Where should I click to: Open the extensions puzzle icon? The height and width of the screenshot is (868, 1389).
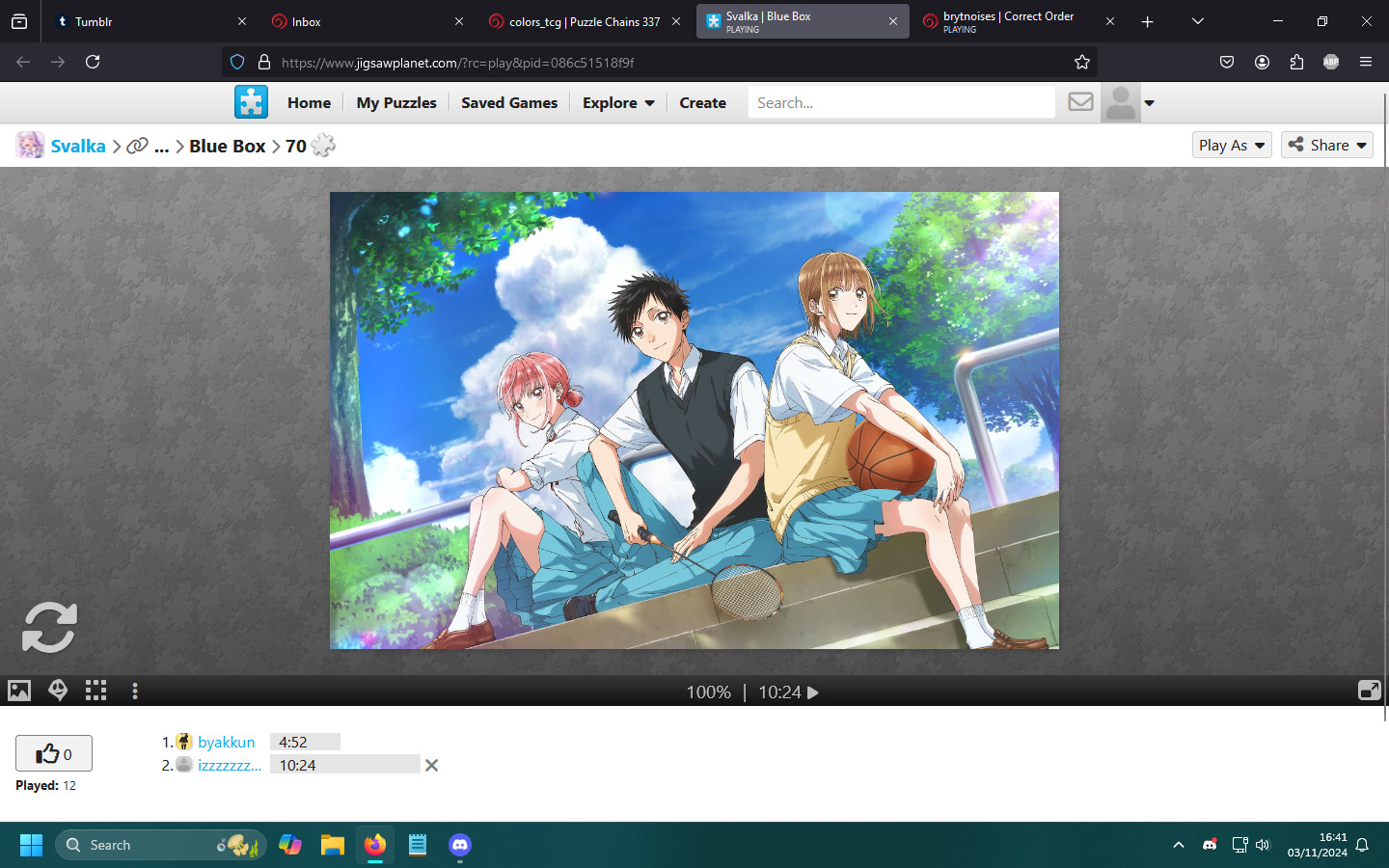click(x=1296, y=62)
